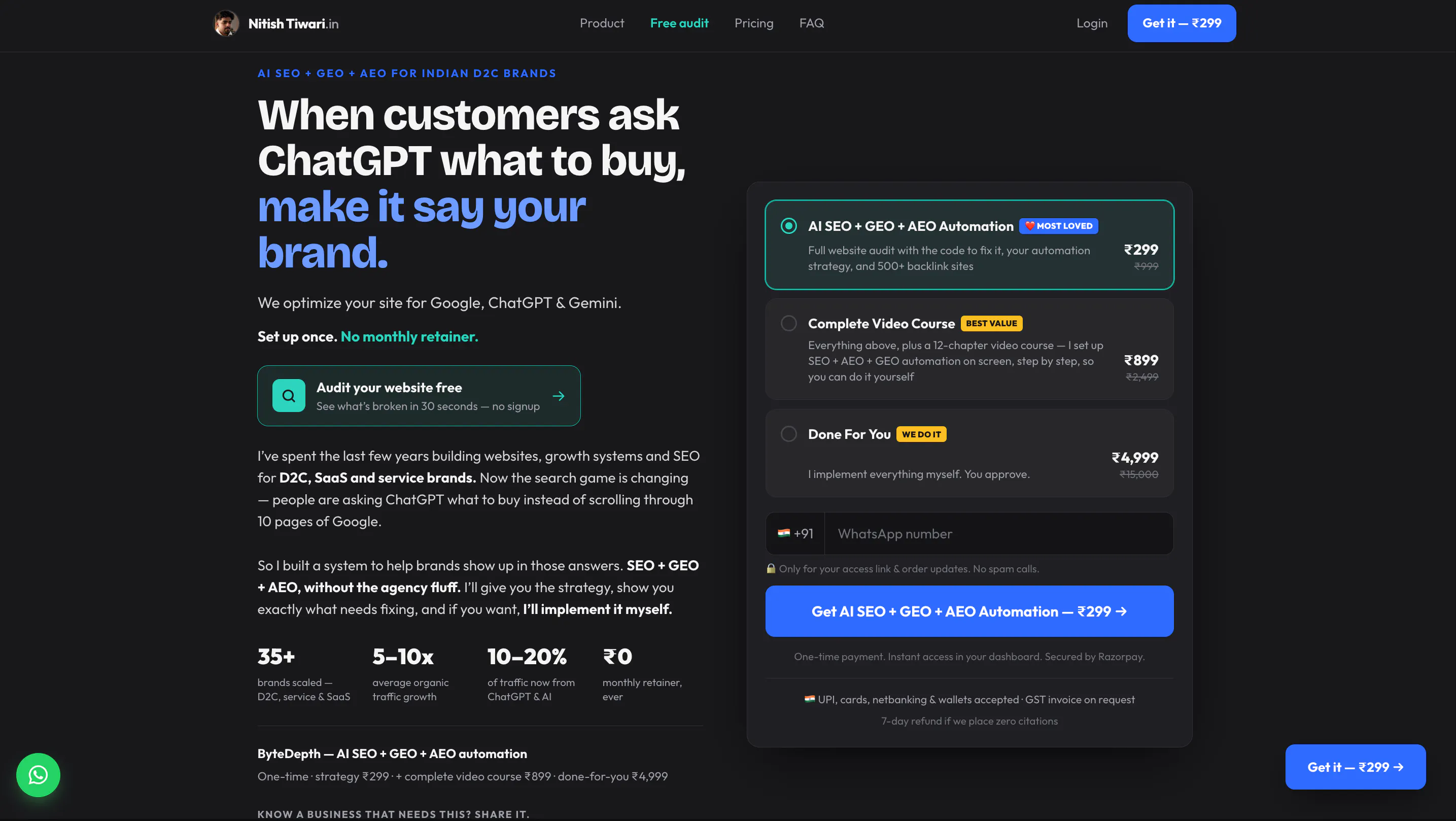This screenshot has height=821, width=1456.
Task: Click the struck-through ₹15,000 price
Action: 1139,474
